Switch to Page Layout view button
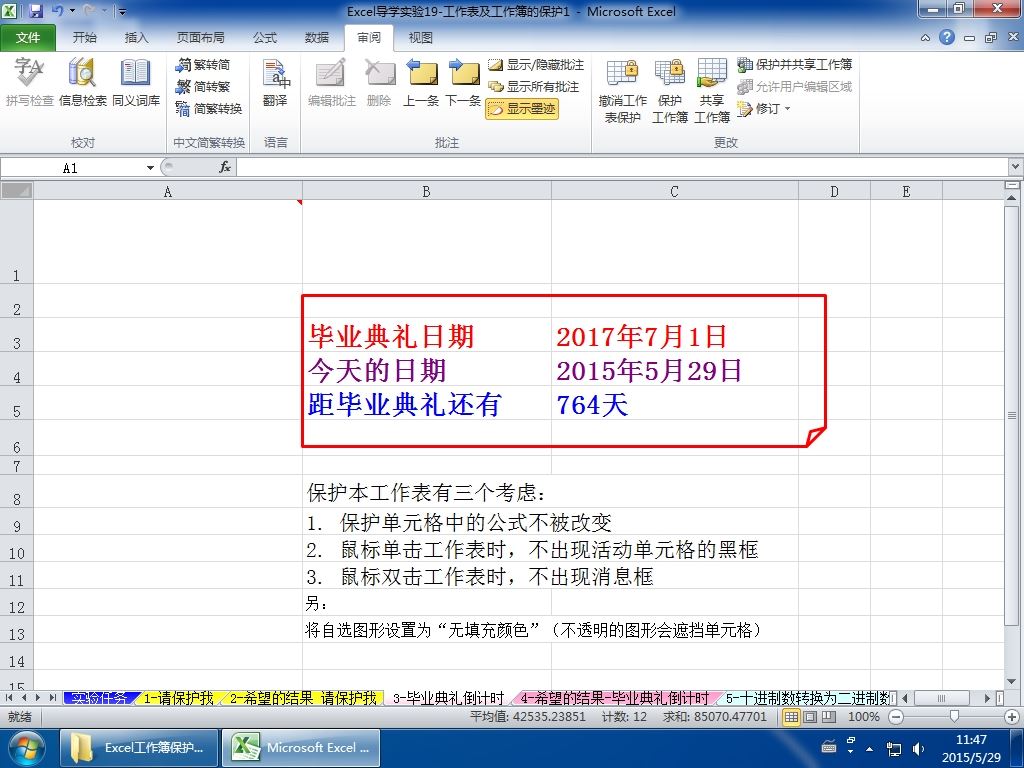1024x768 pixels. click(810, 717)
